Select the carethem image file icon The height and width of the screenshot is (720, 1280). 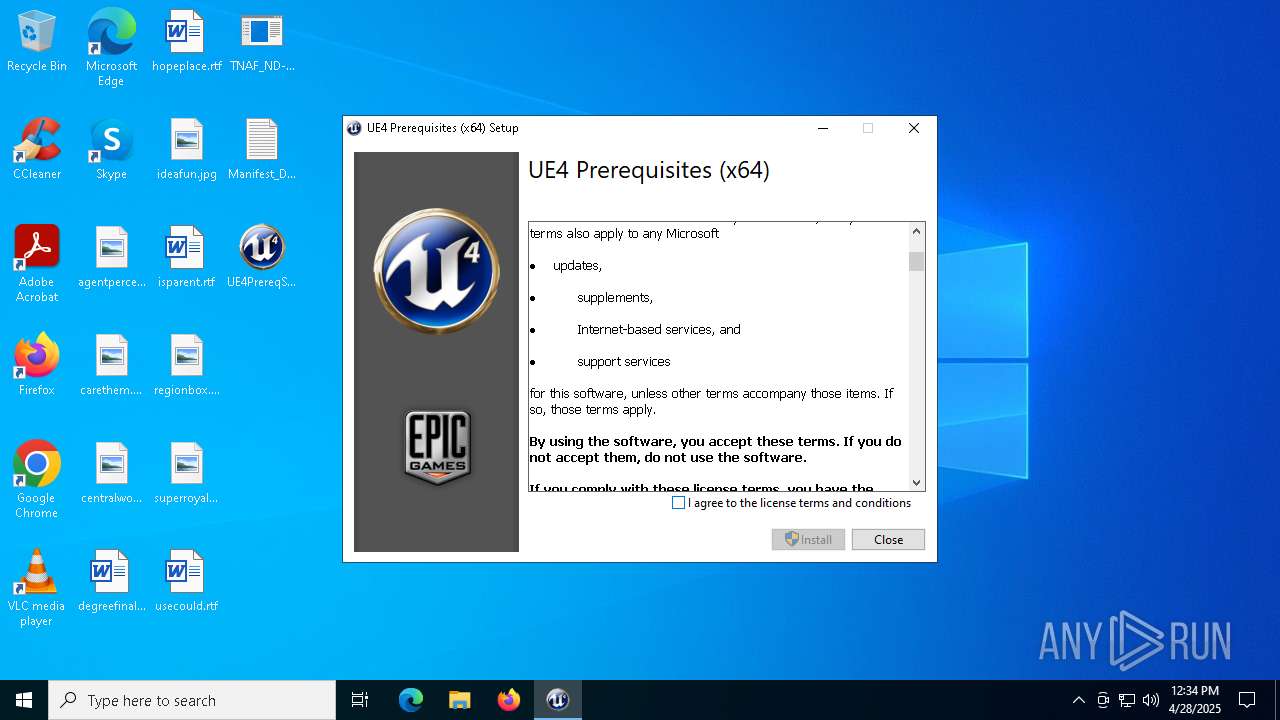(111, 366)
